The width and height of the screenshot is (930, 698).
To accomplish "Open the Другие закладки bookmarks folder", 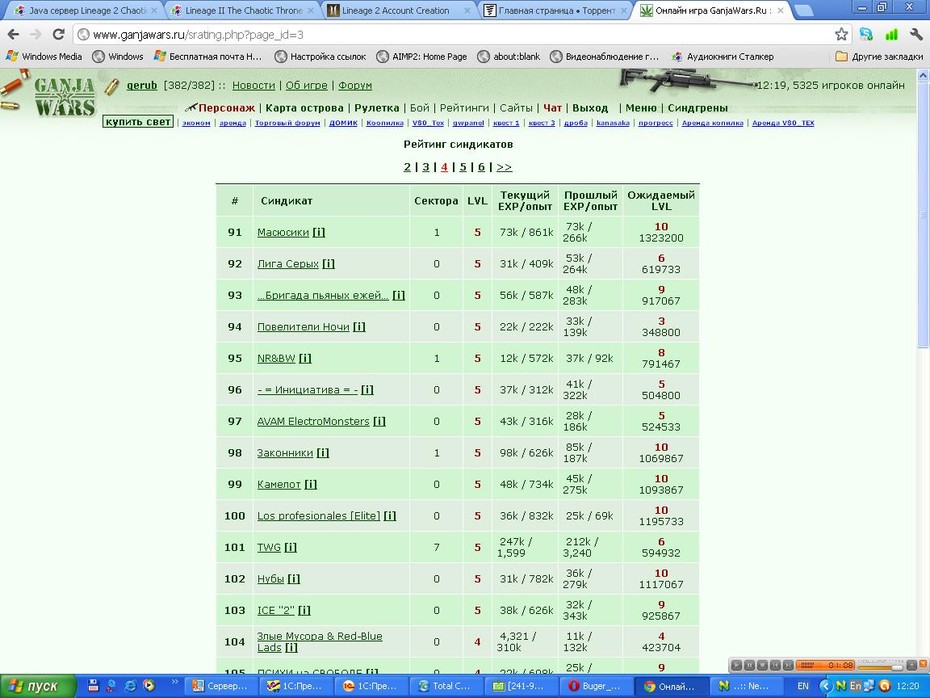I will (x=880, y=56).
